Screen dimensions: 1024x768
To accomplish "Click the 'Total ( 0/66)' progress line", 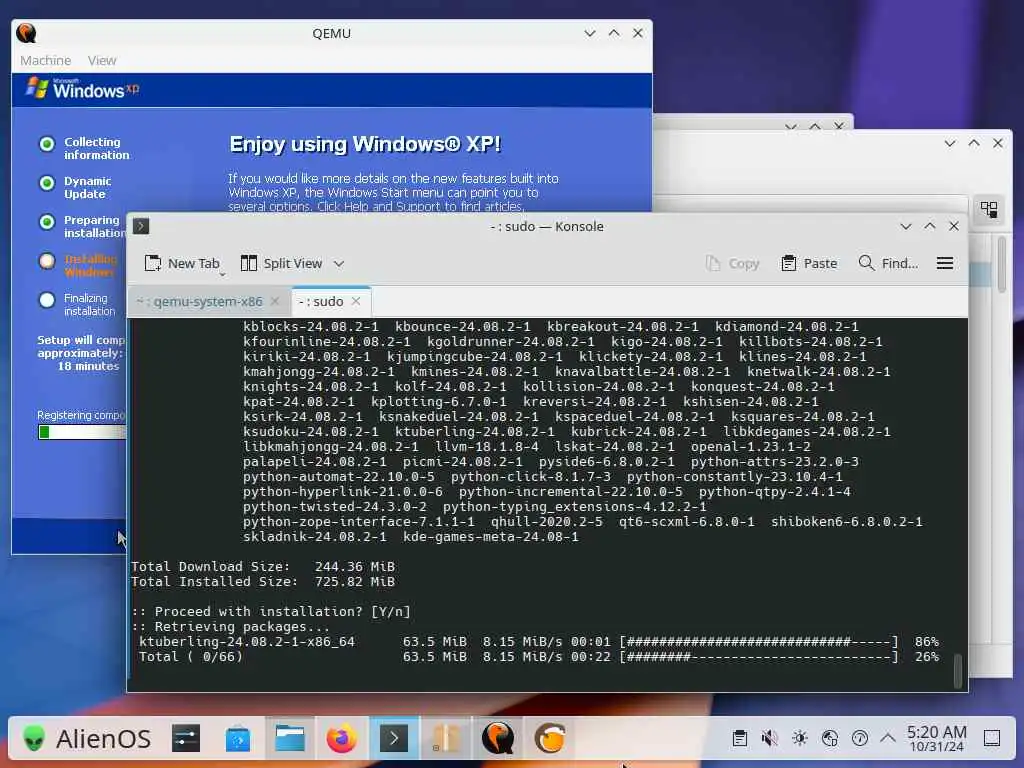I will [x=539, y=657].
